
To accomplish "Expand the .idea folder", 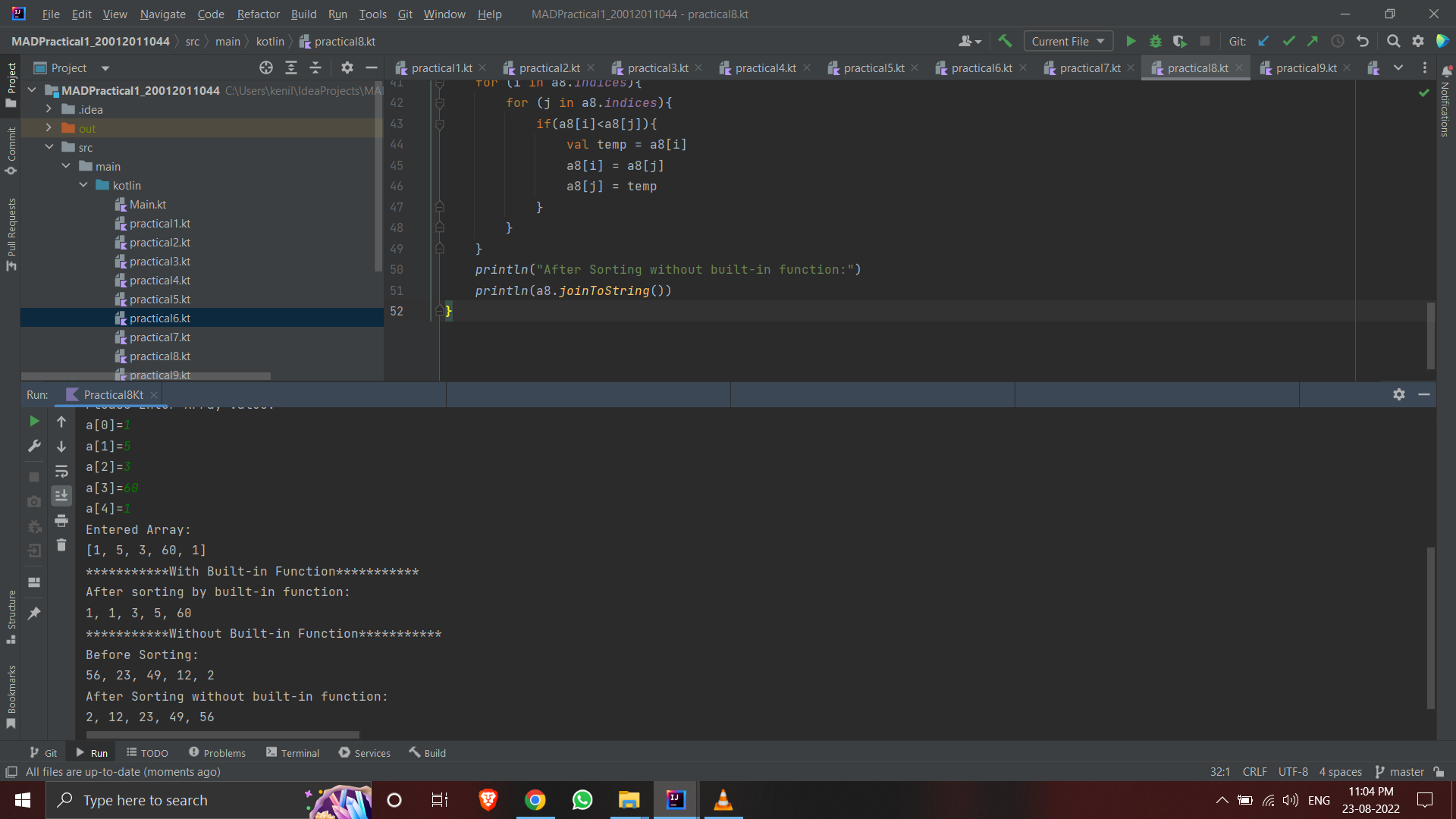I will (x=49, y=108).
